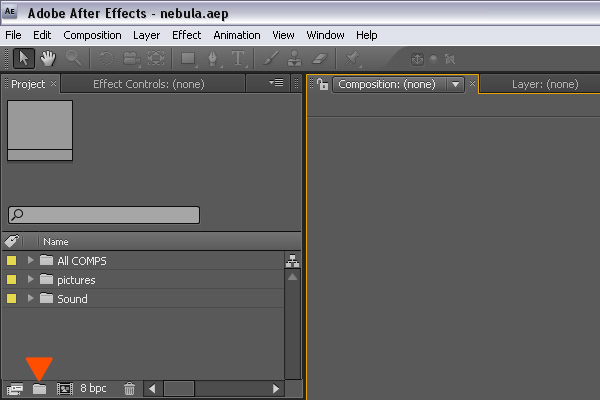Open the Effect menu
Viewport: 600px width, 400px height.
pos(186,35)
